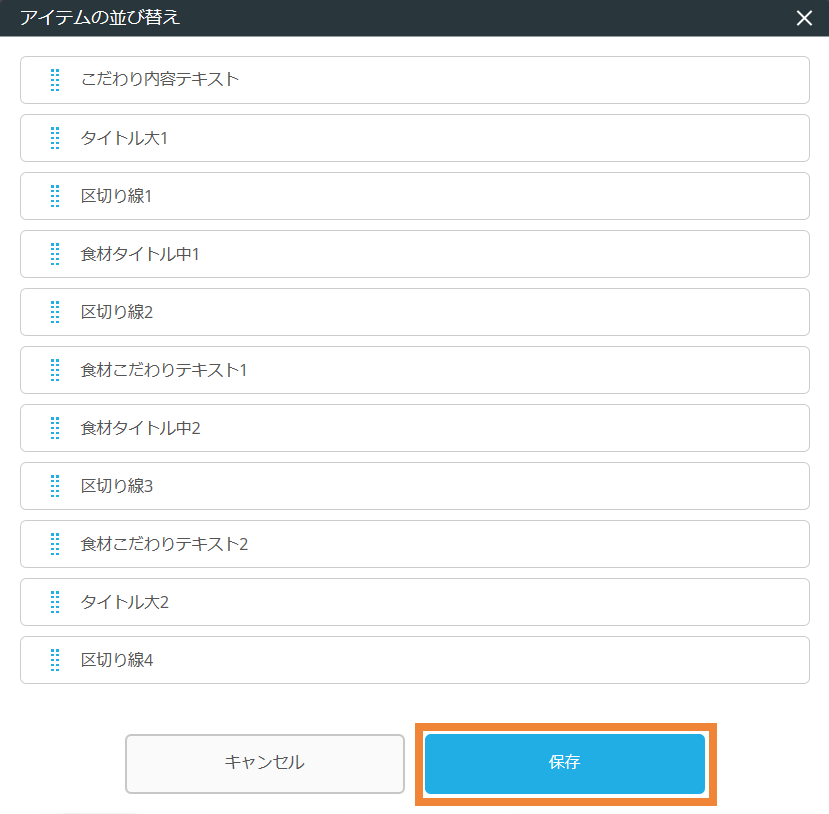Select the 区切り線1 list item
Viewport: 829px width, 814px height.
tap(414, 196)
